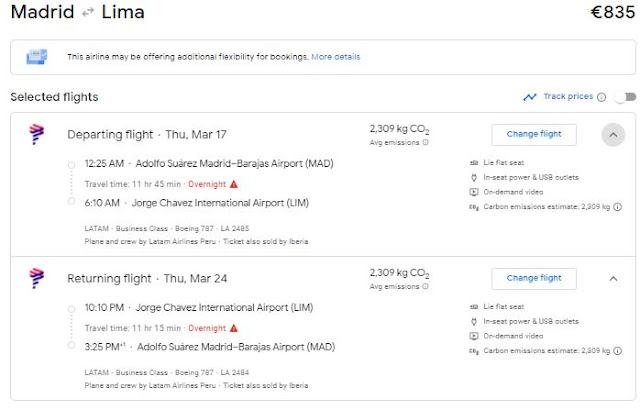The width and height of the screenshot is (640, 410).
Task: Change the departing flight on Mar 17
Action: (534, 134)
